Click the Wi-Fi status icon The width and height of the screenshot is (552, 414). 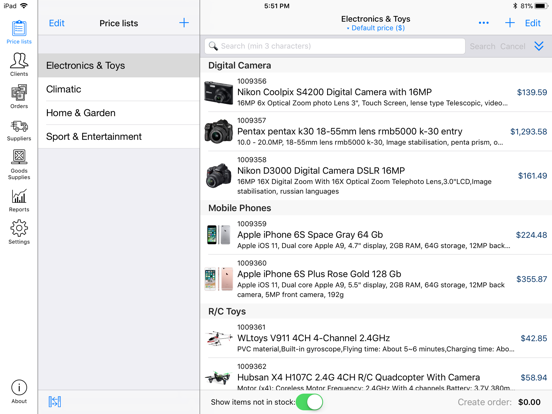click(x=24, y=6)
